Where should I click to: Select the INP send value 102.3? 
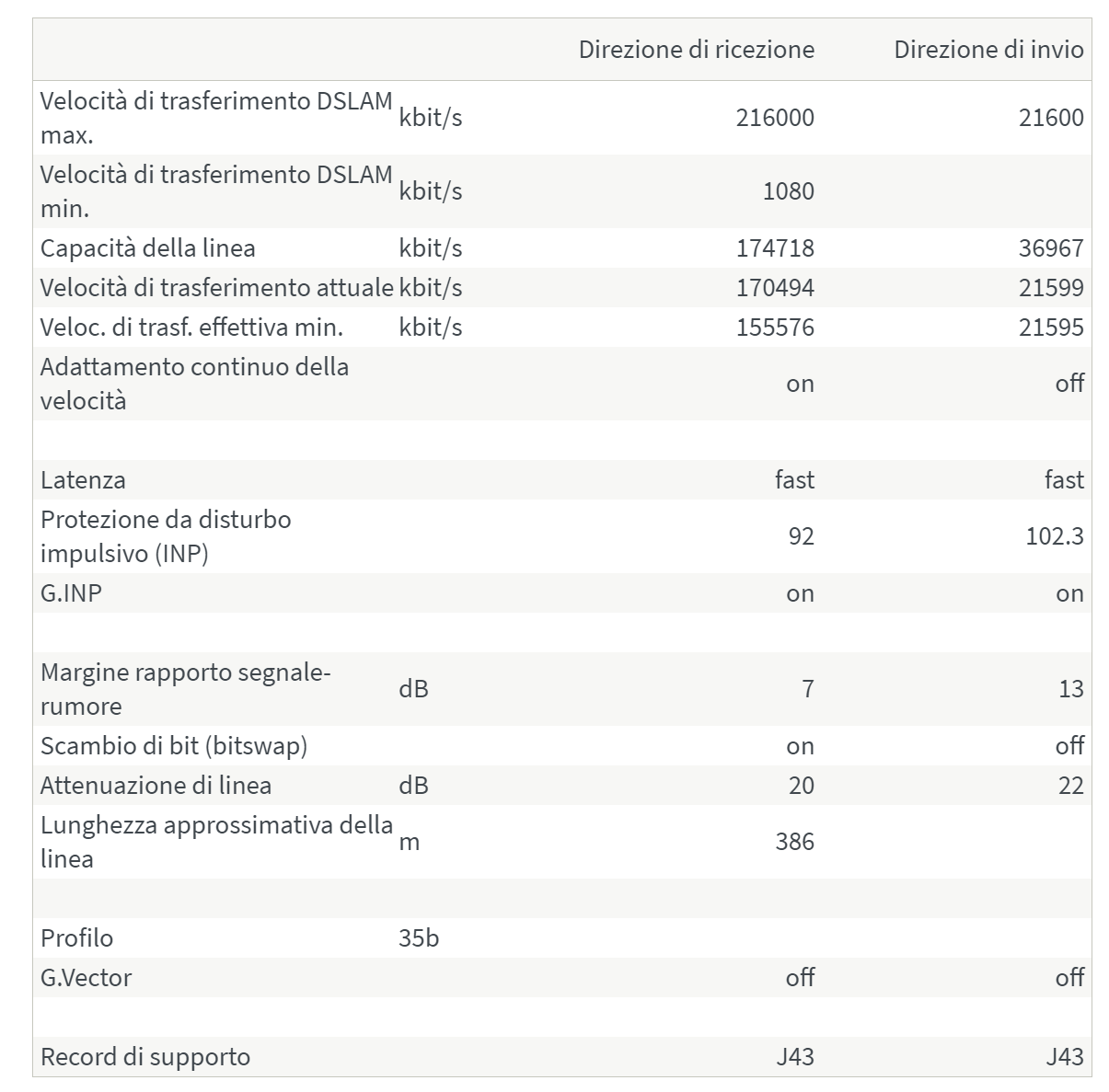pos(1055,536)
